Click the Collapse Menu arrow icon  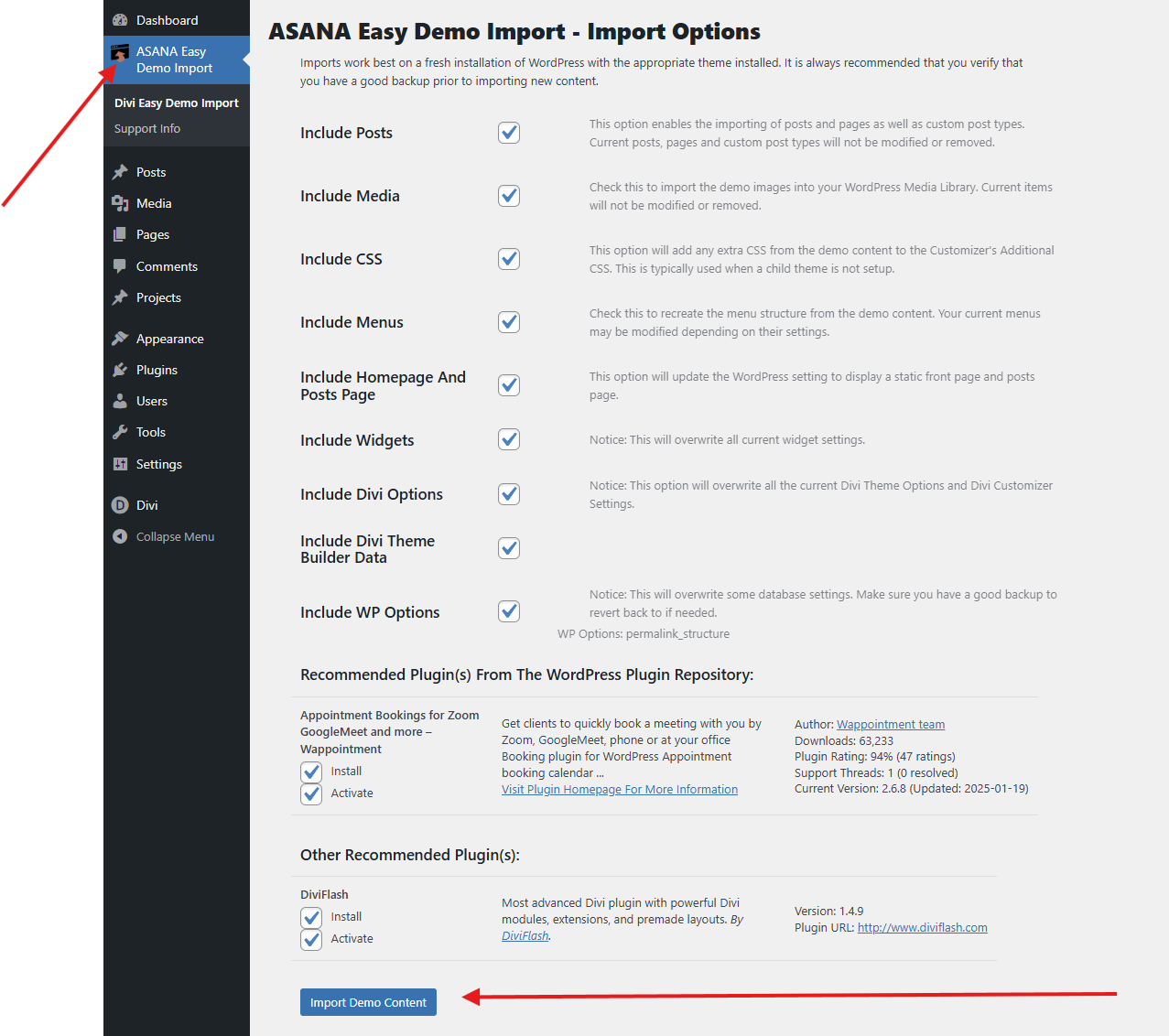pyautogui.click(x=120, y=536)
